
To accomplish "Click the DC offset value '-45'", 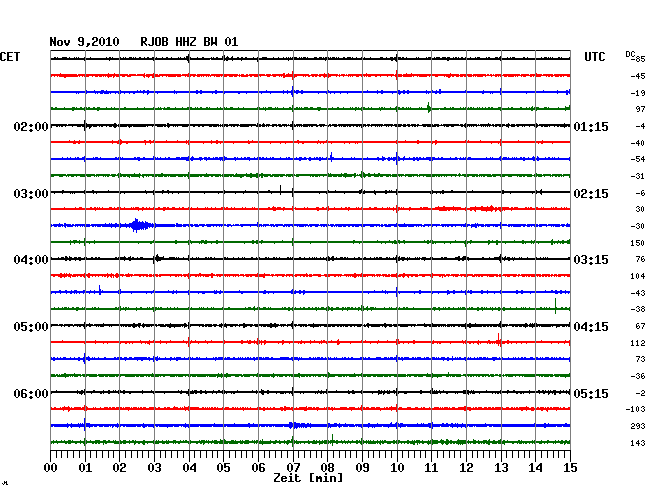I will pos(638,76).
